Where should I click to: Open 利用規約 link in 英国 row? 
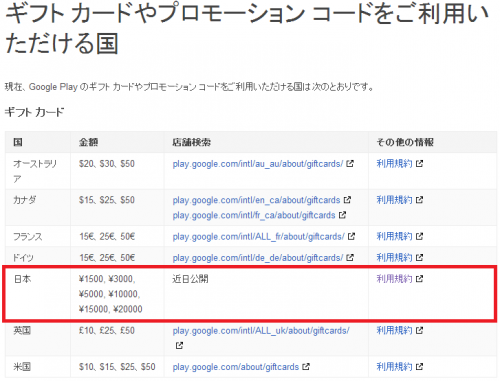394,330
